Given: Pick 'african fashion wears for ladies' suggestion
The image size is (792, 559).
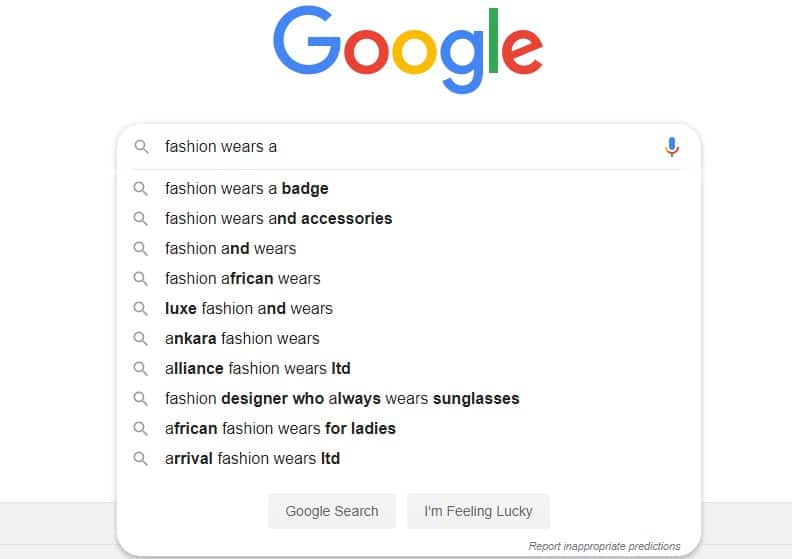Looking at the screenshot, I should pyautogui.click(x=280, y=428).
